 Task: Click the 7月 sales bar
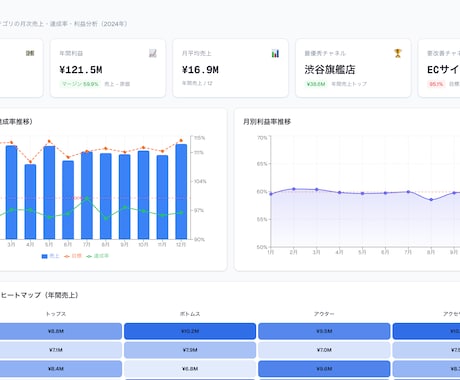(87, 196)
